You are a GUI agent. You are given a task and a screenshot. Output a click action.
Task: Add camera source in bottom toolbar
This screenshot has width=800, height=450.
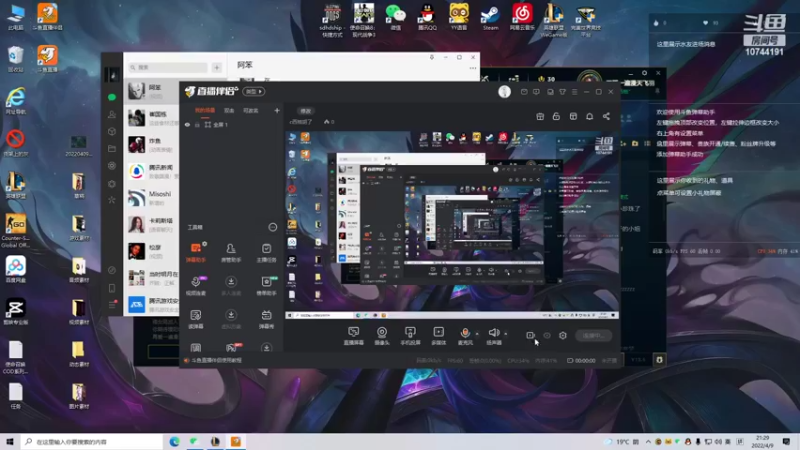[x=382, y=336]
